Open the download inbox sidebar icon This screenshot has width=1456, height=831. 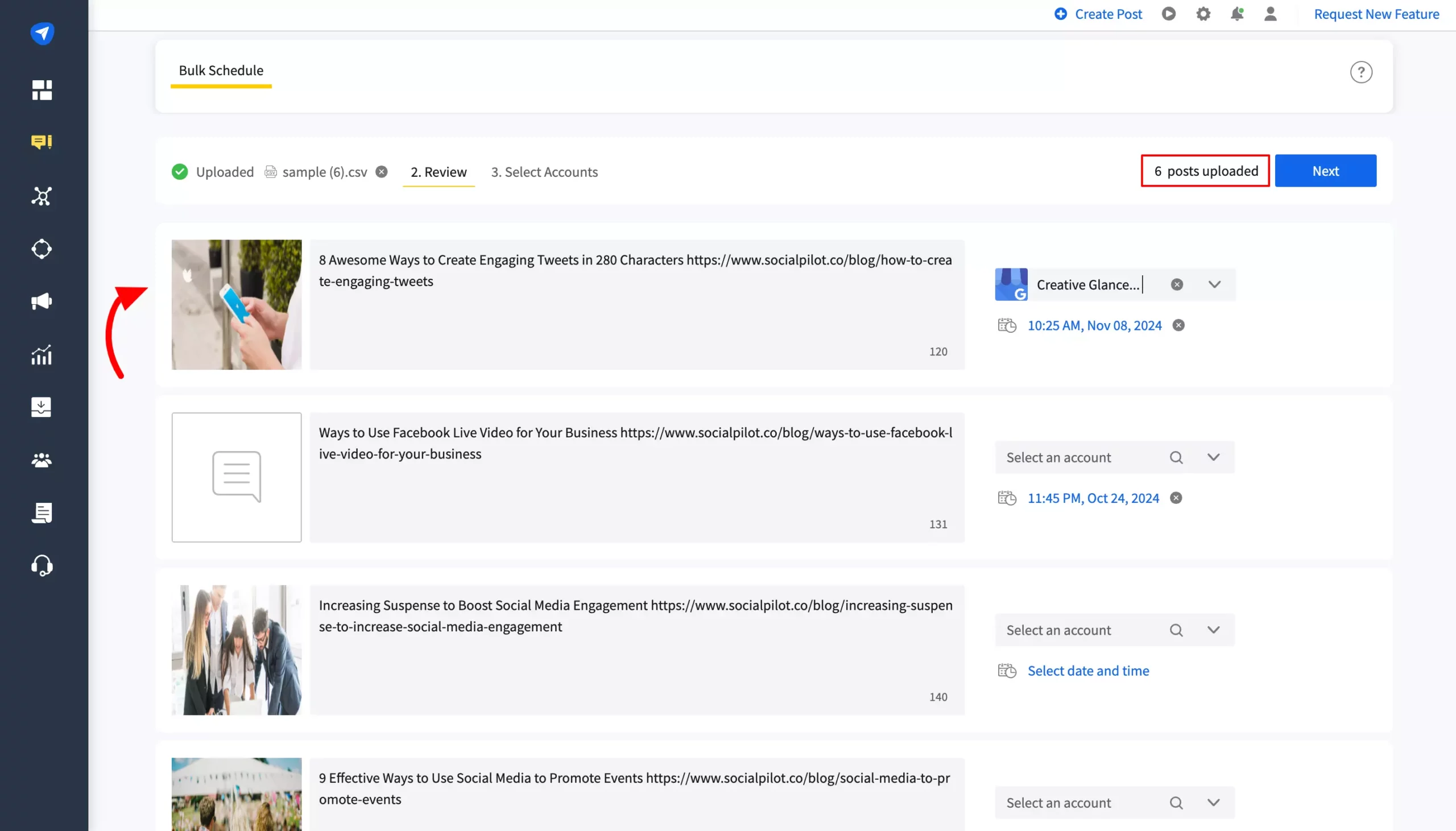pos(42,407)
